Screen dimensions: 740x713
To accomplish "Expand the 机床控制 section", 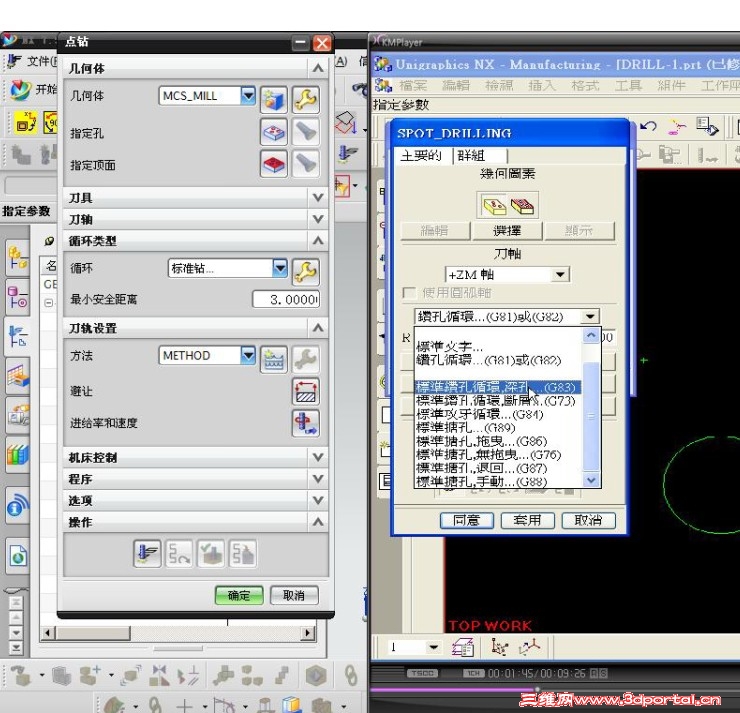I will (318, 457).
